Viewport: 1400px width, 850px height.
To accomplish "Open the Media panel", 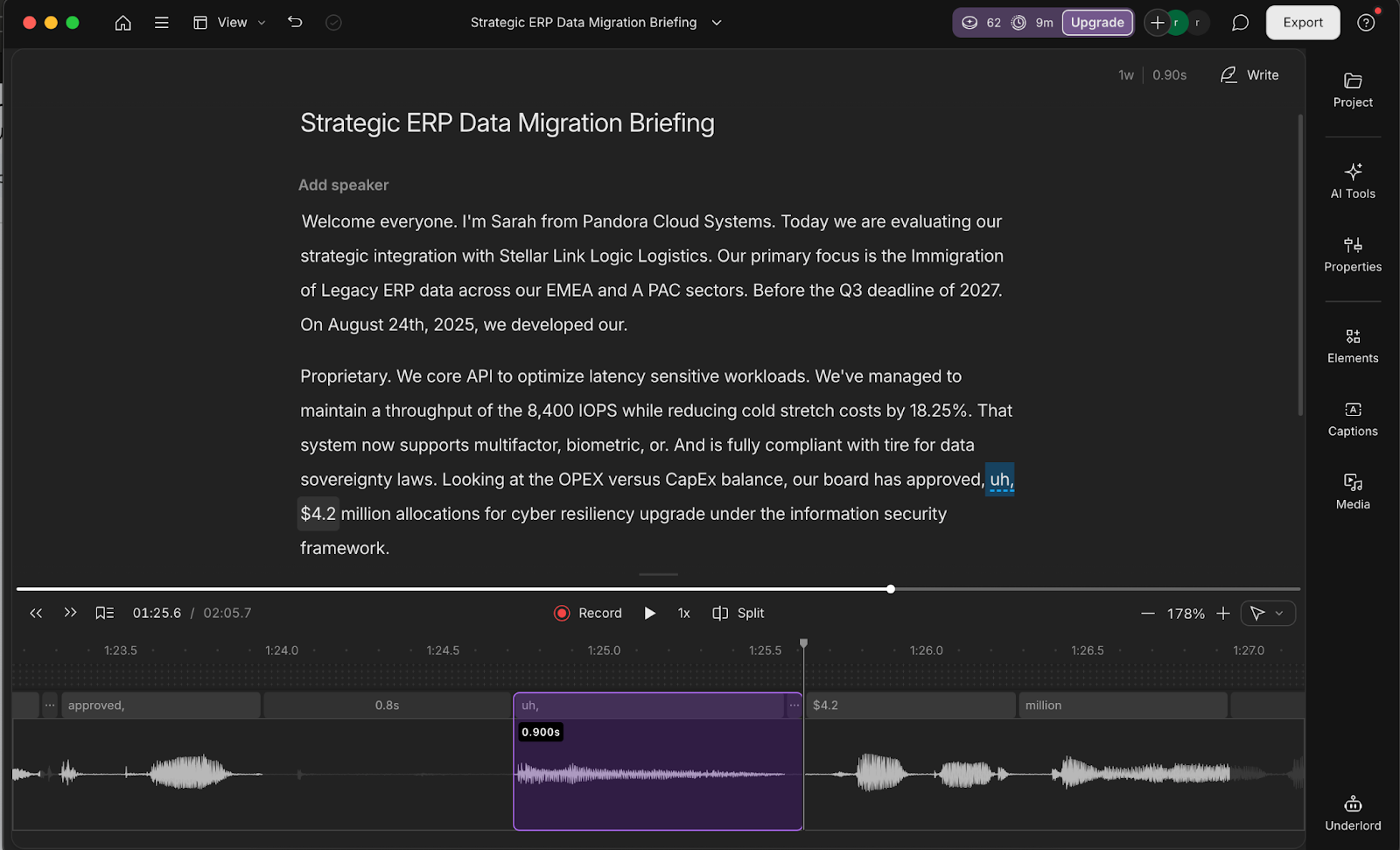I will 1352,491.
